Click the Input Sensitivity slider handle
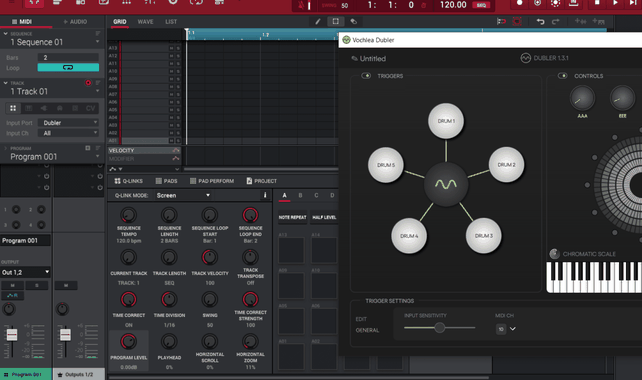The image size is (642, 380). click(x=439, y=328)
